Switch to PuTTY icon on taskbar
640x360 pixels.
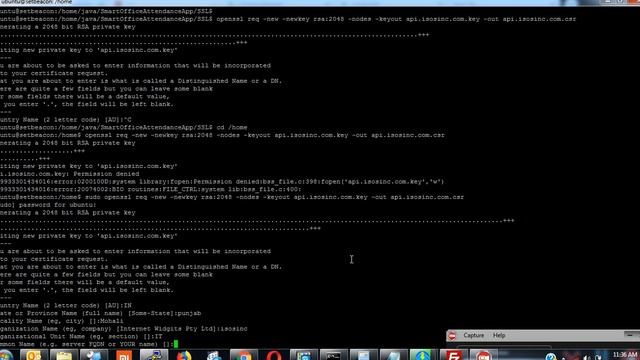(x=154, y=355)
